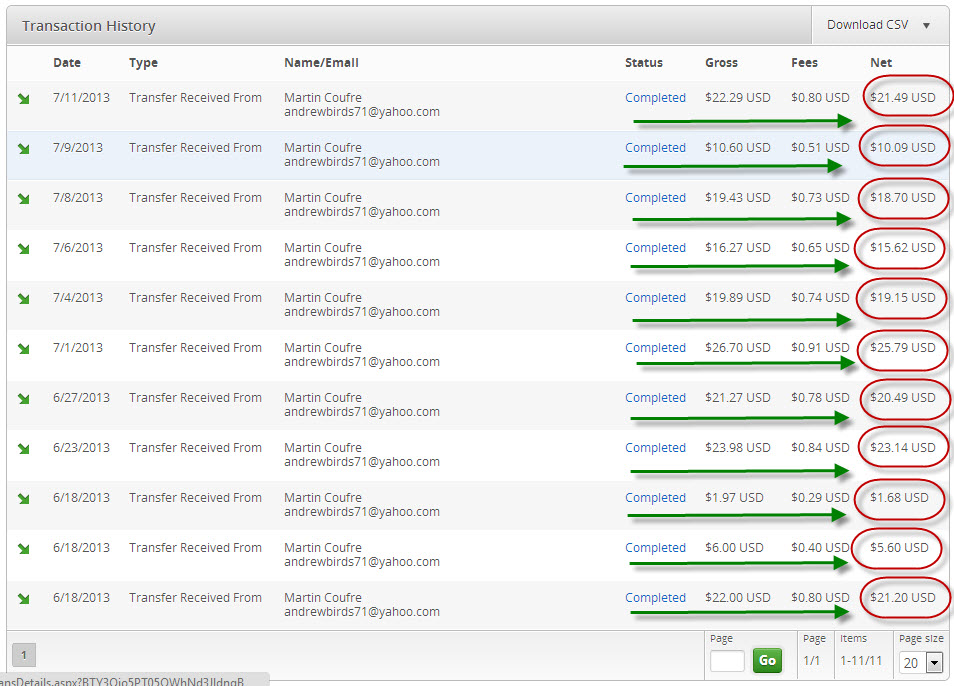Image resolution: width=954 pixels, height=686 pixels.
Task: Click received transfer icon for 7/11/2013 row
Action: (24, 98)
